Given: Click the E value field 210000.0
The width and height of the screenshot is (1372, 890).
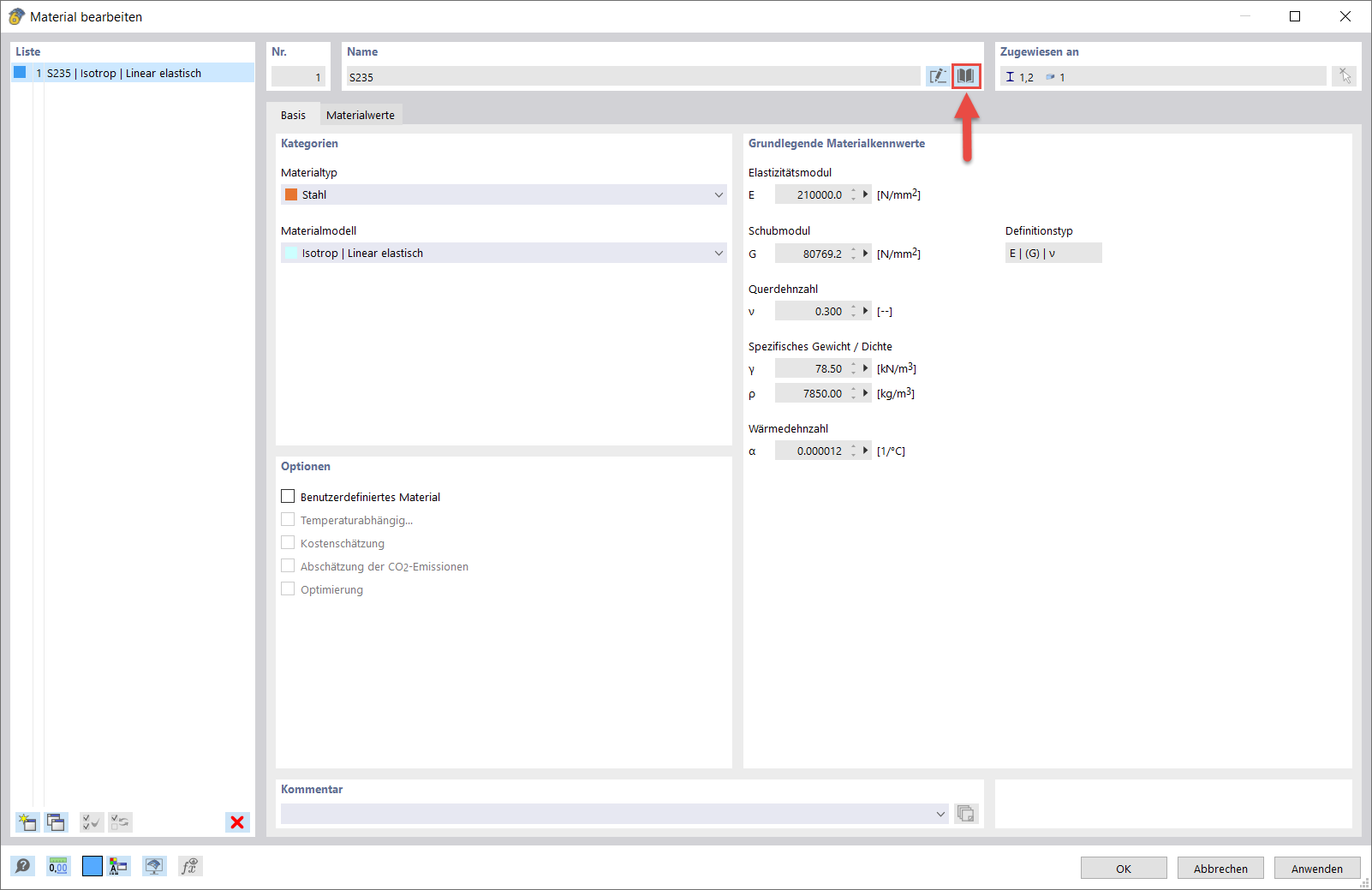Looking at the screenshot, I should coord(810,194).
